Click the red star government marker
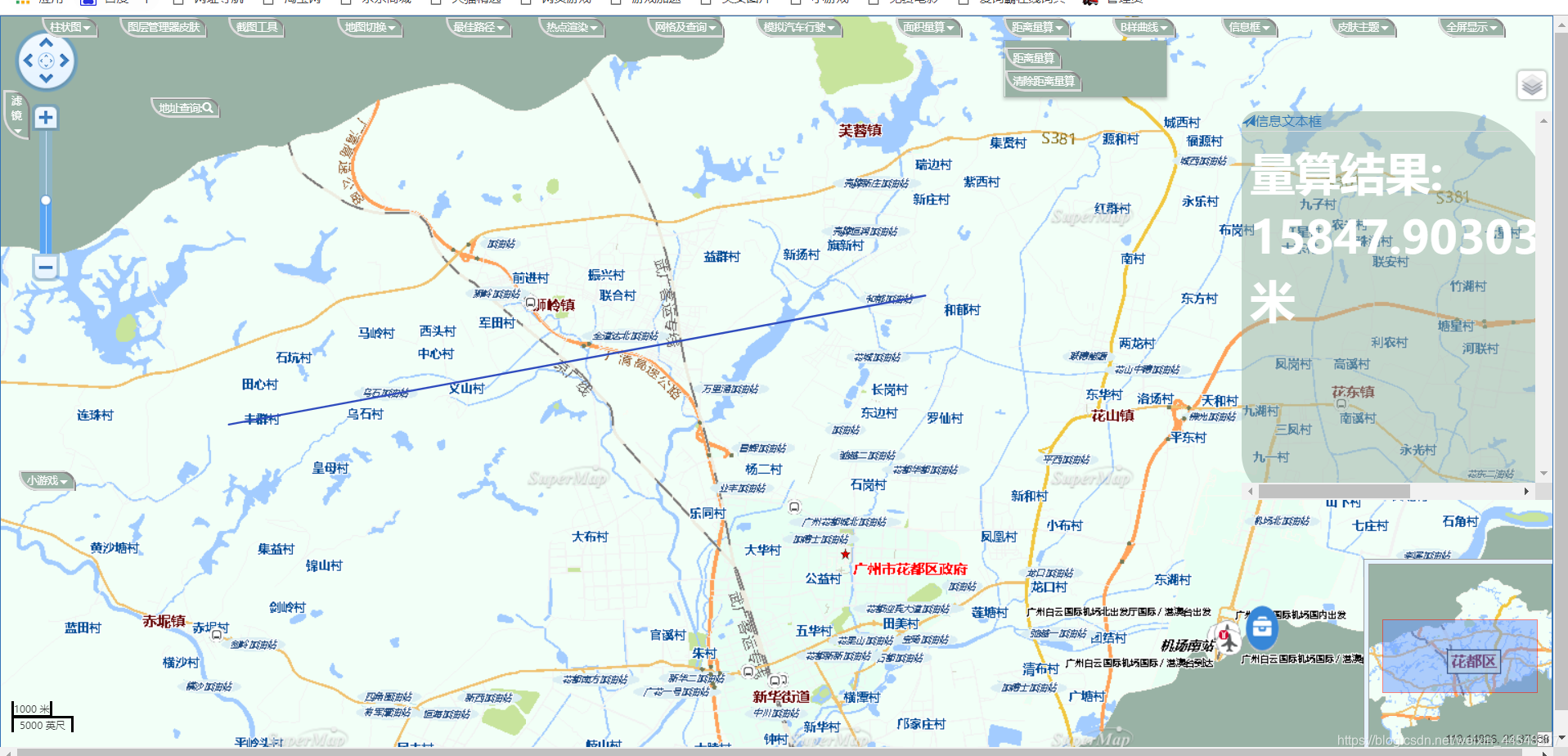 [x=845, y=554]
